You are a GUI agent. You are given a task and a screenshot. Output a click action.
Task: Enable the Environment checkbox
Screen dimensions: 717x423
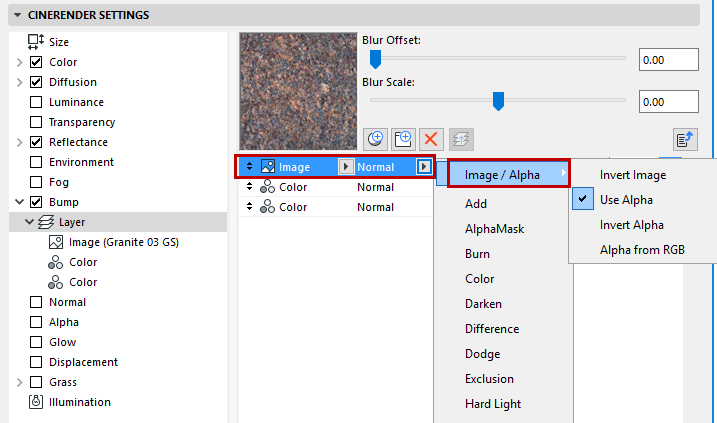pyautogui.click(x=36, y=162)
